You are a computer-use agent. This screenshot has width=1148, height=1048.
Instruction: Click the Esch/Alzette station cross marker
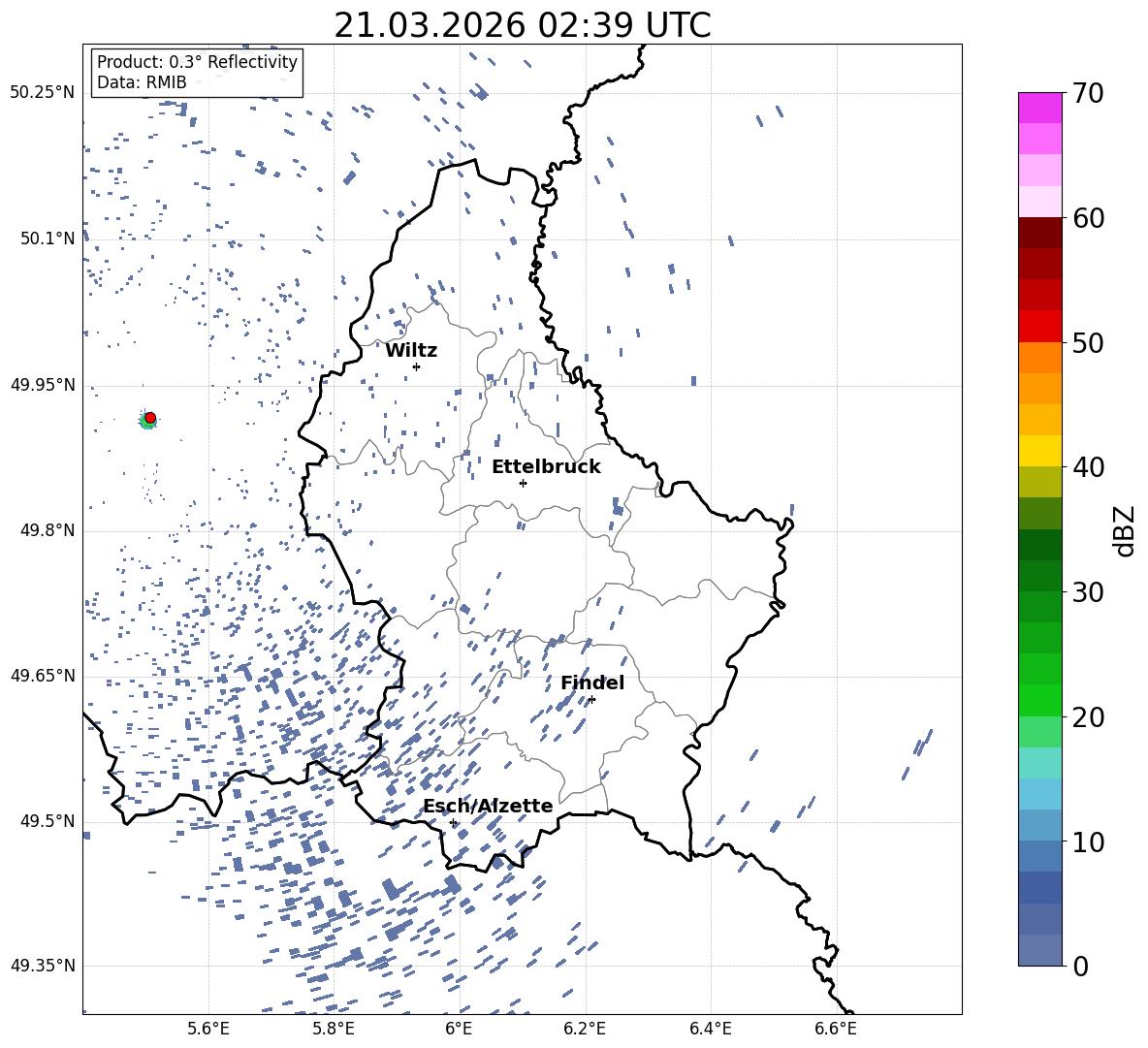coord(453,822)
